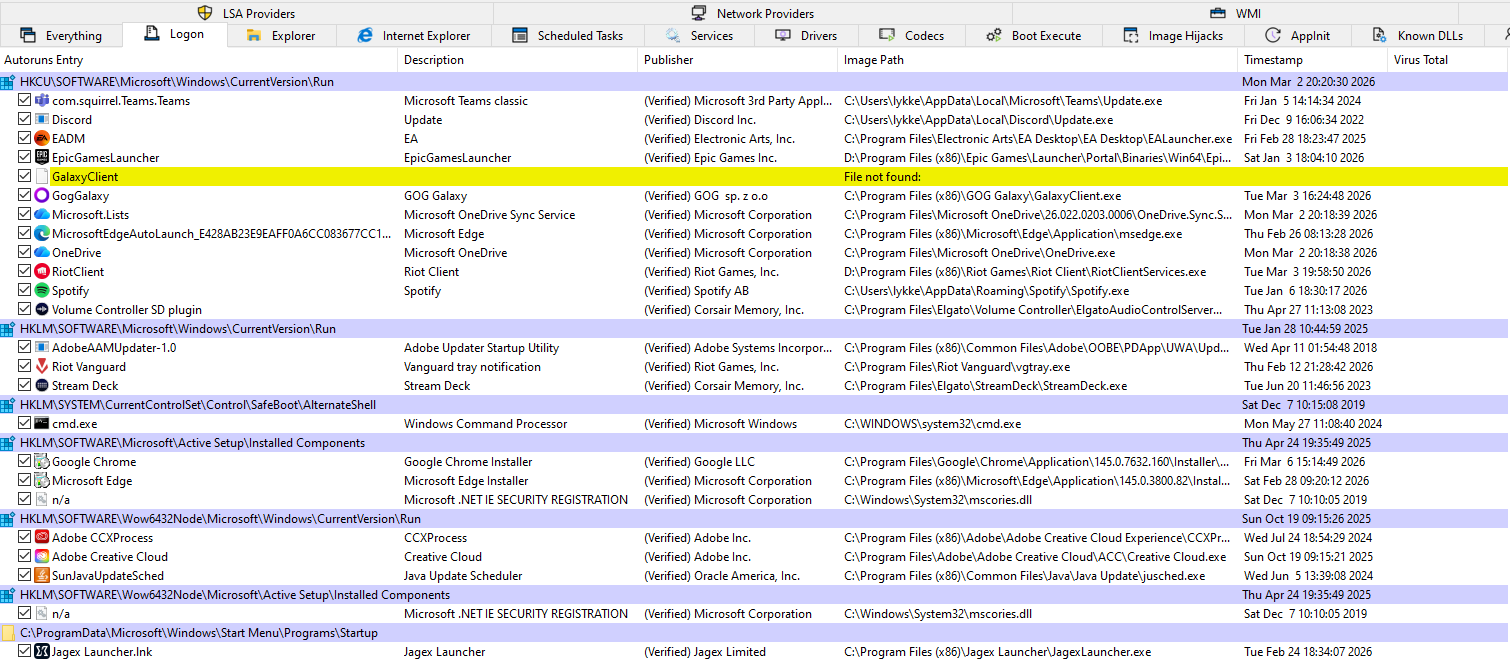The image size is (1510, 668).
Task: Open the Internet Explorer tab
Action: click(x=414, y=36)
